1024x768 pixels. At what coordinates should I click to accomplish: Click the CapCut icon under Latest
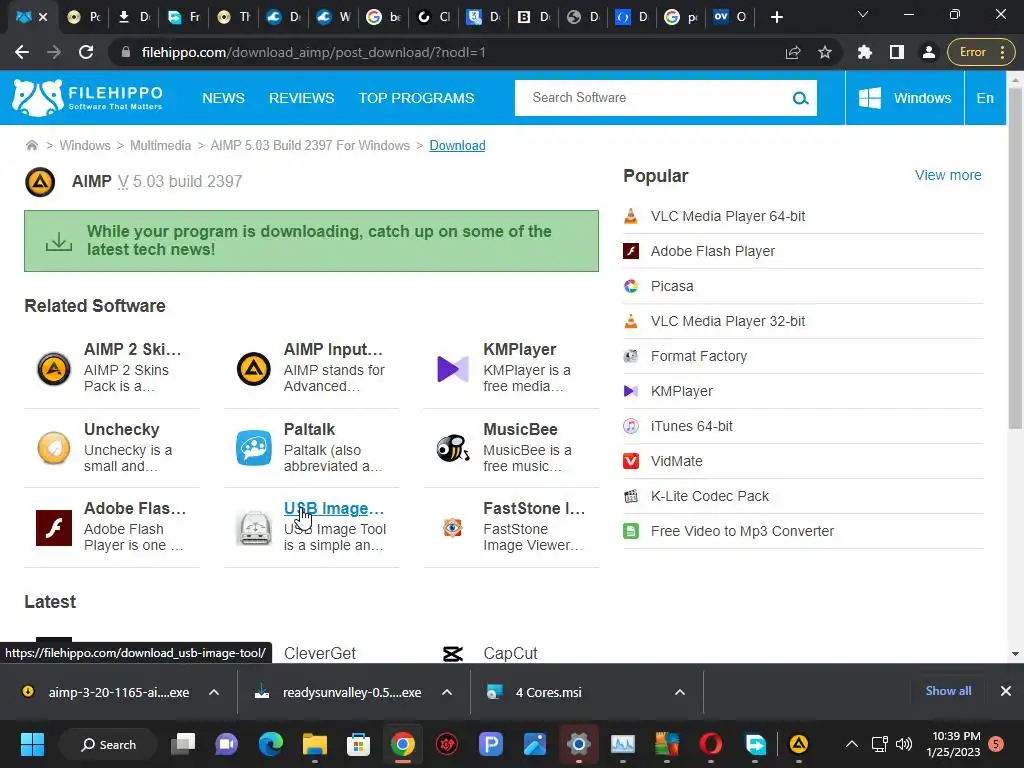pyautogui.click(x=453, y=653)
